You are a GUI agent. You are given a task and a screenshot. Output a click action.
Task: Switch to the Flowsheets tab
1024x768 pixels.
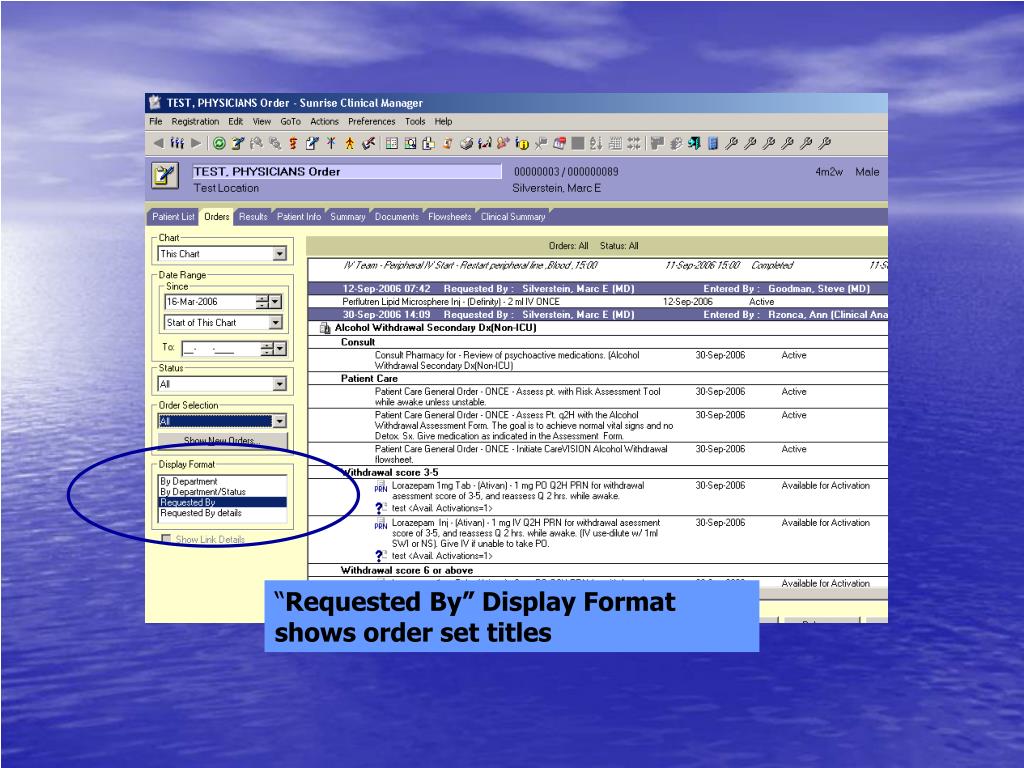pos(450,217)
